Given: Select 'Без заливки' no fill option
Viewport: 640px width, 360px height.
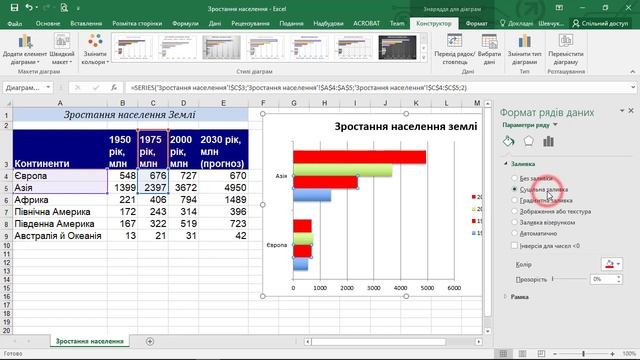Looking at the screenshot, I should 514,178.
